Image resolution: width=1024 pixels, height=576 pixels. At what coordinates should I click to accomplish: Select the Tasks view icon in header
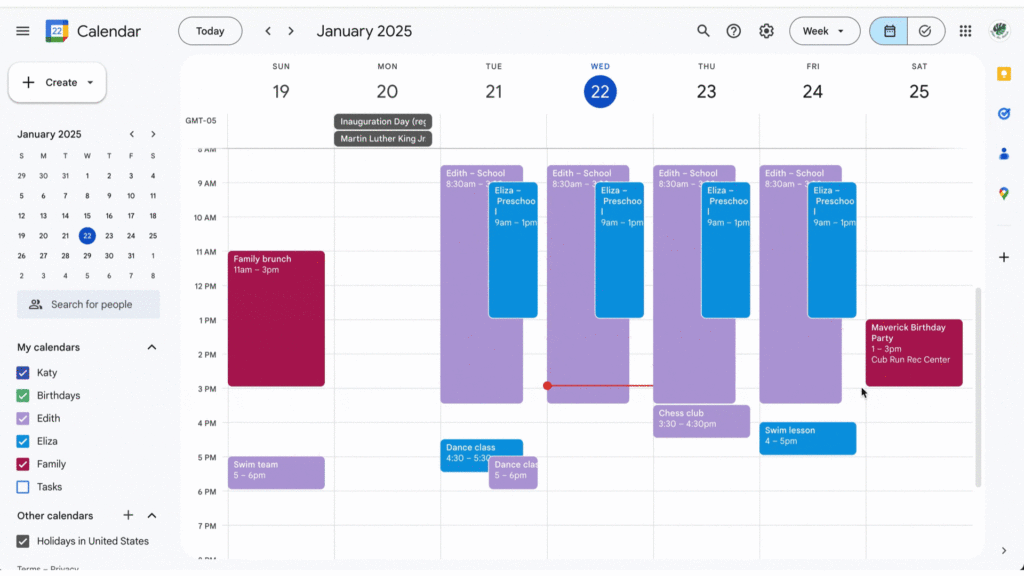pos(924,31)
